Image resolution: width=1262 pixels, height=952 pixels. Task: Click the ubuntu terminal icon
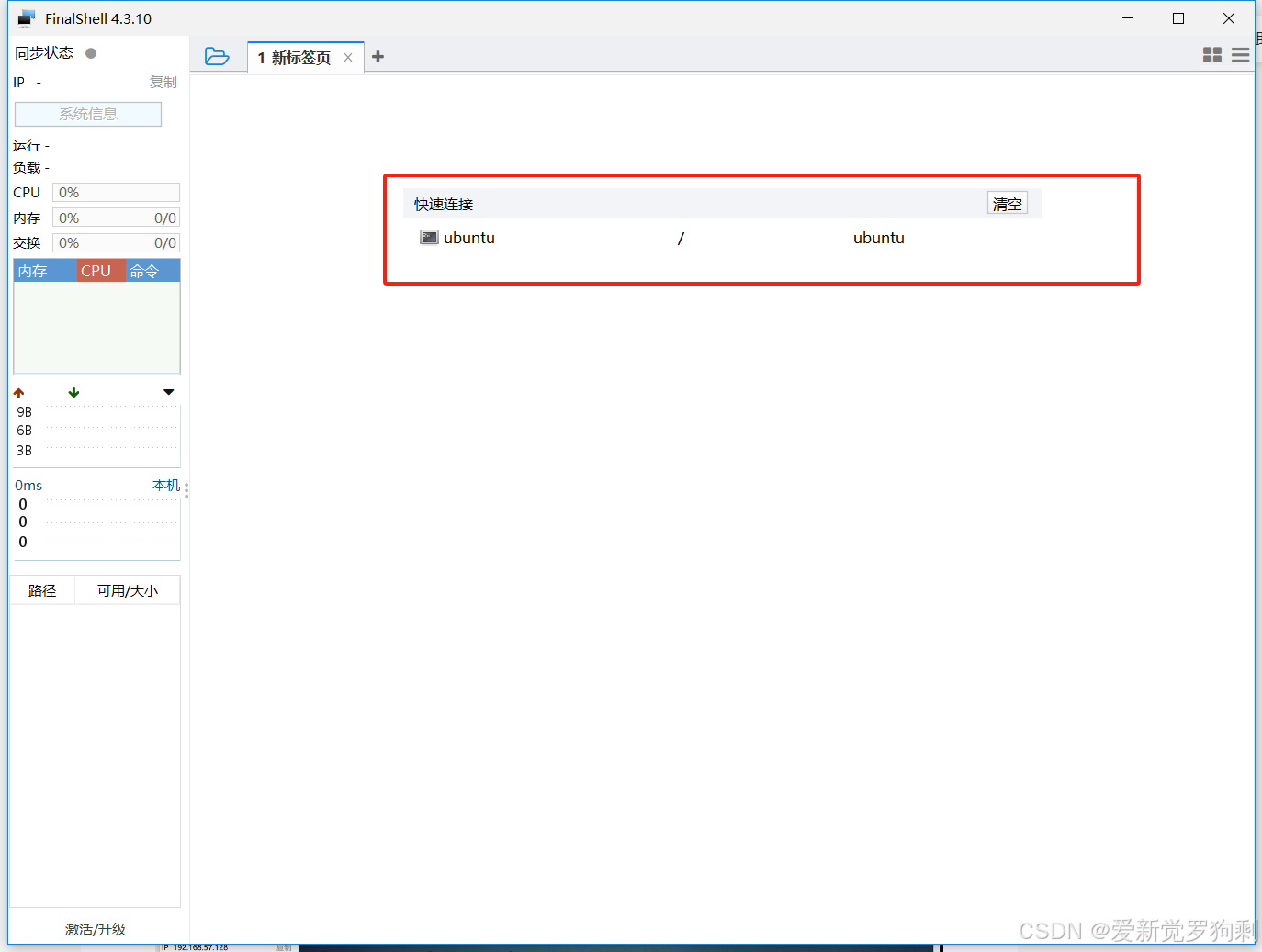[429, 238]
